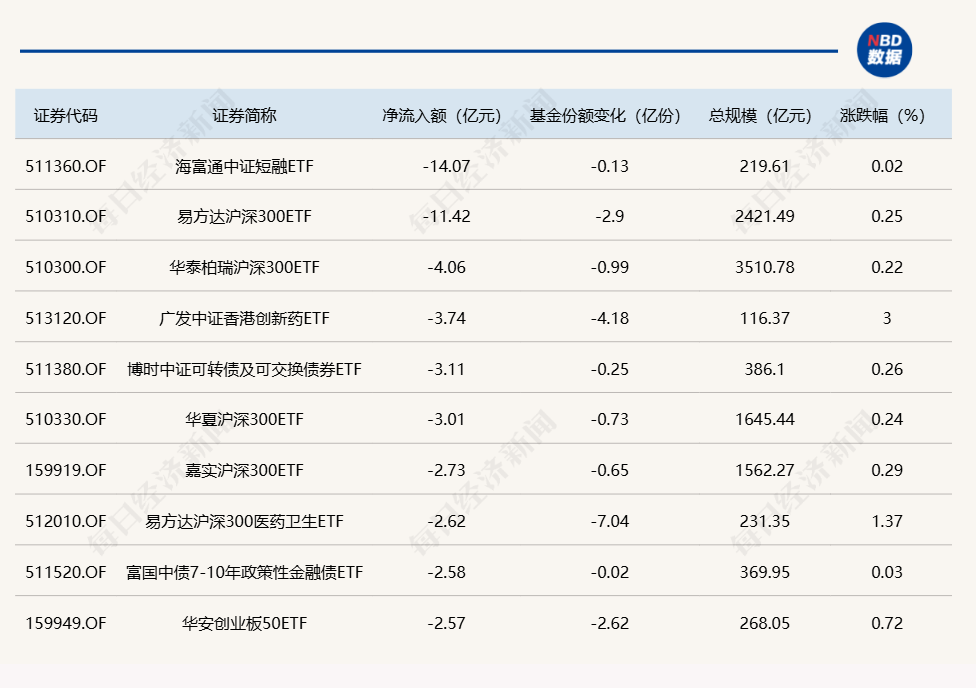Click the 证券代码 column header
This screenshot has height=688, width=976.
(66, 115)
